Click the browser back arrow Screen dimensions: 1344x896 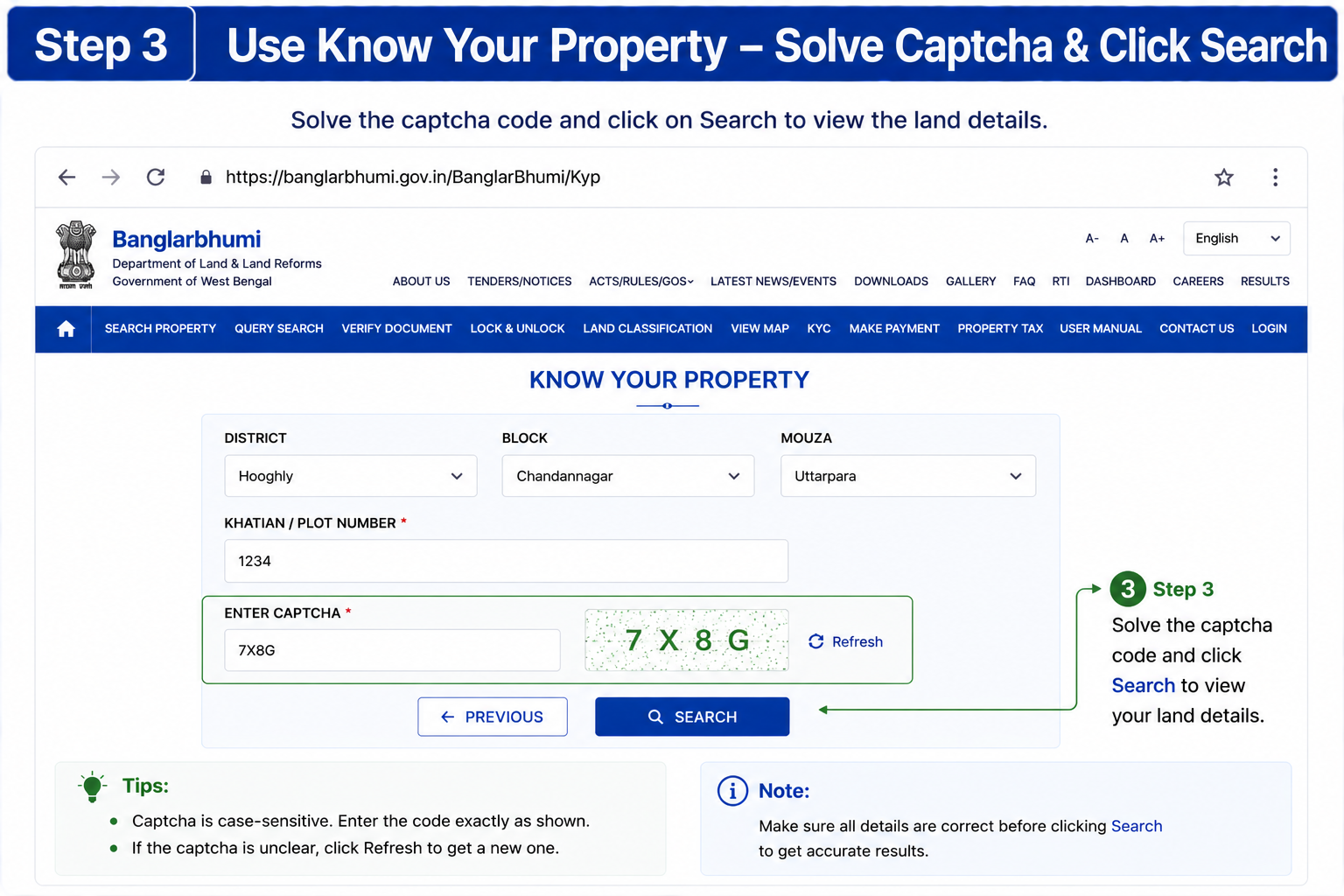click(x=66, y=178)
